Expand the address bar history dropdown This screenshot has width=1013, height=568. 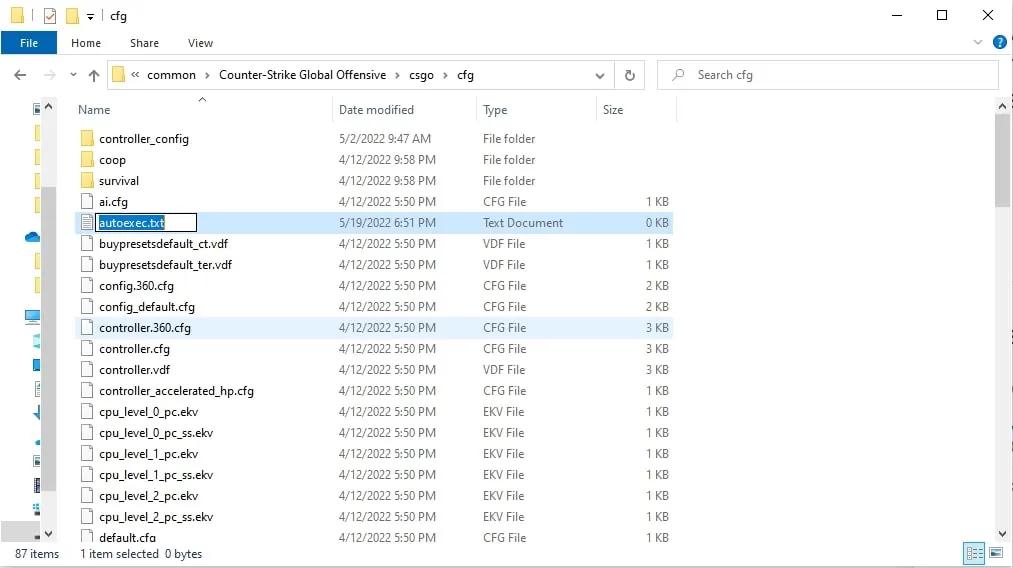600,76
